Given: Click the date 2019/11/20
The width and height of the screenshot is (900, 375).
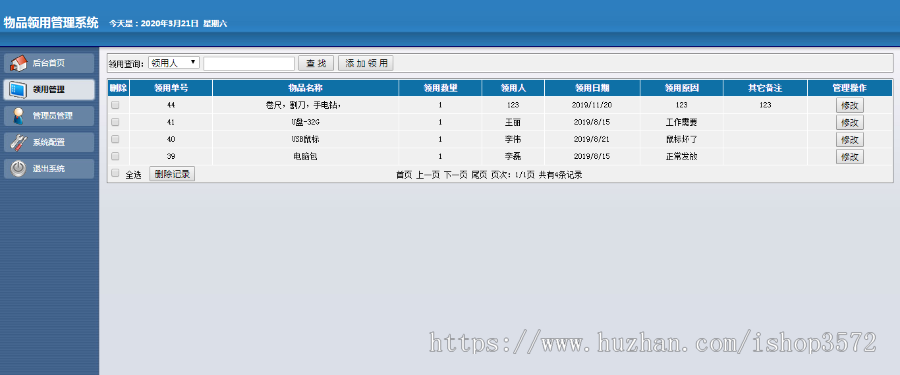Looking at the screenshot, I should pos(592,106).
